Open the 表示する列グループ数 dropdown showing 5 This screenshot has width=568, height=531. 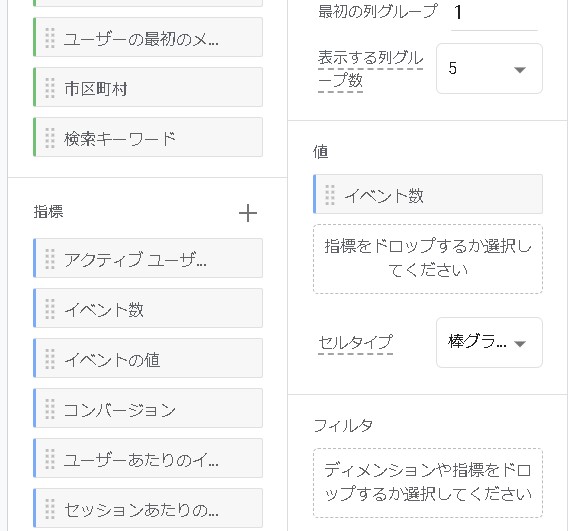pos(489,68)
